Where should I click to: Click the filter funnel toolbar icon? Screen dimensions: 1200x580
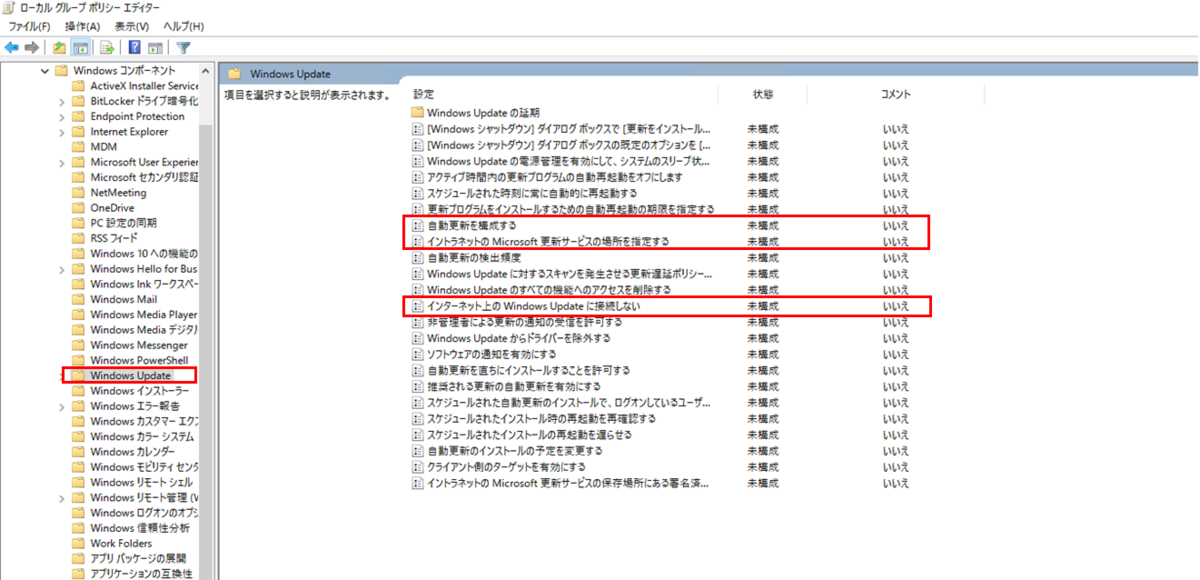184,47
